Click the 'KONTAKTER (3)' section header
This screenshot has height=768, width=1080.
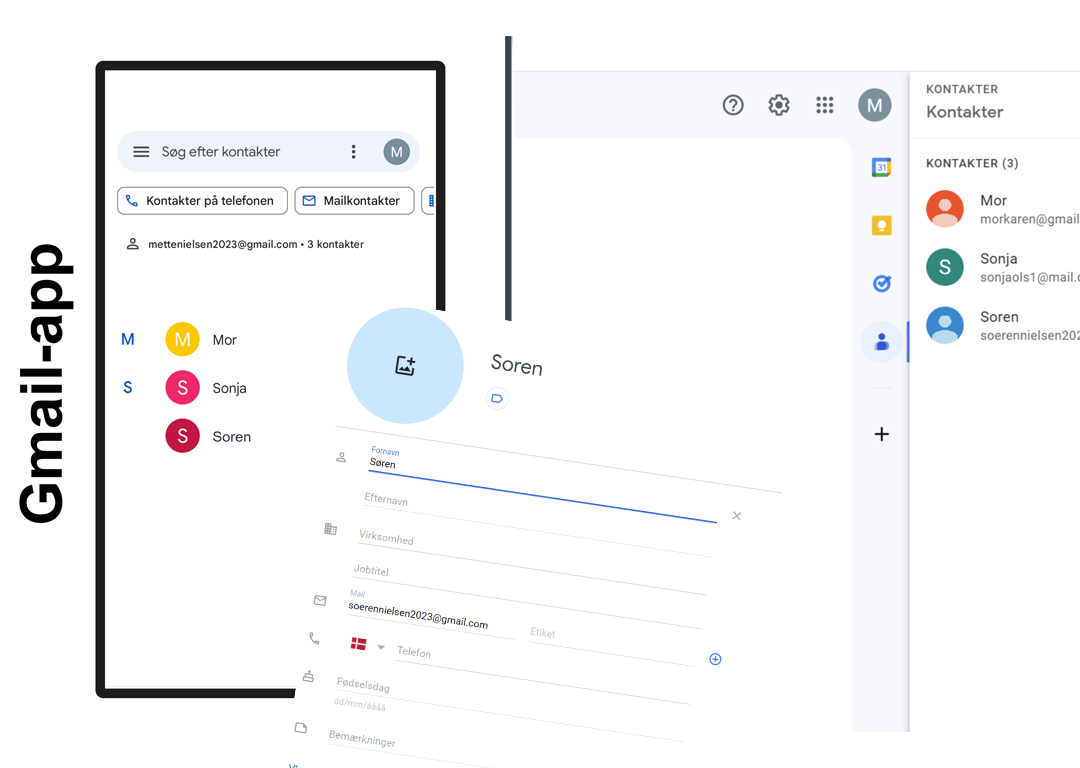[972, 163]
